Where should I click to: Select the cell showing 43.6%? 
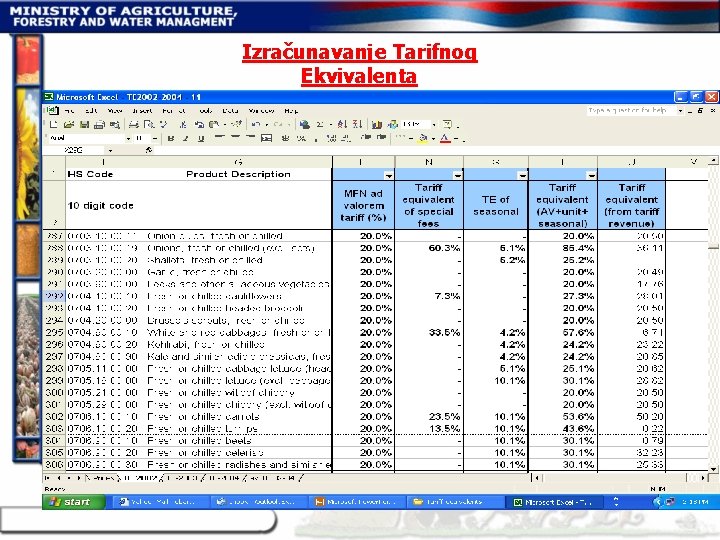(563, 428)
